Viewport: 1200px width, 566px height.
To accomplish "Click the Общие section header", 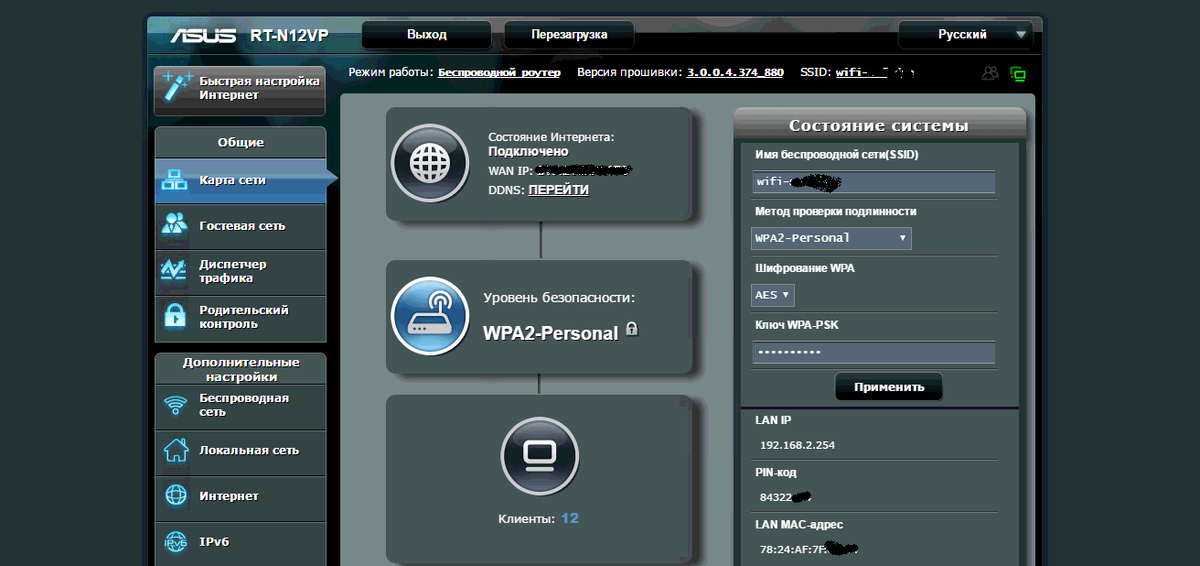I will (x=241, y=142).
